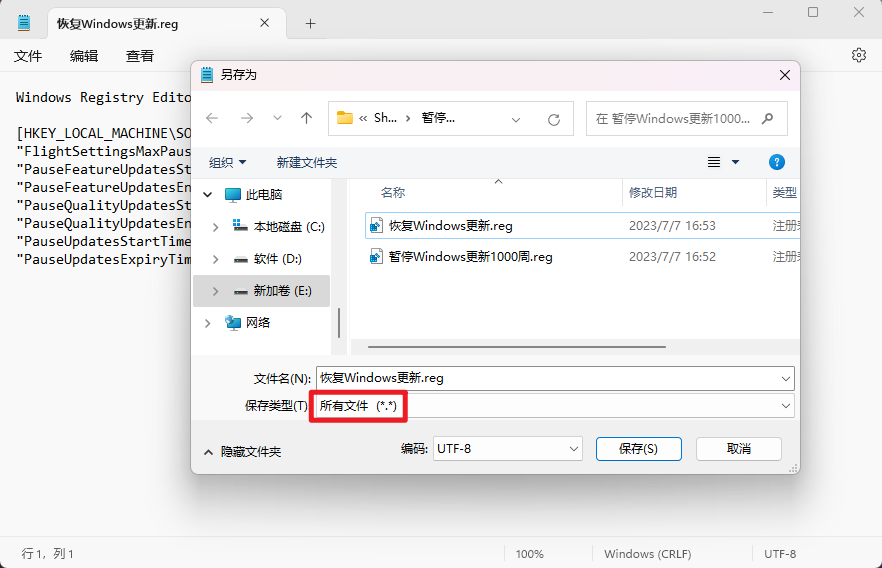This screenshot has height=568, width=882.
Task: Collapse the 此电脑 tree node
Action: 208,195
